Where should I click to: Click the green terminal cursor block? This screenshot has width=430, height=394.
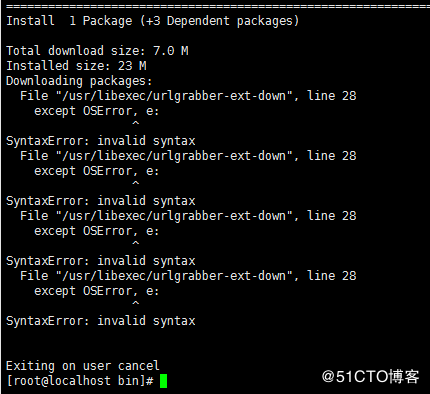click(163, 381)
